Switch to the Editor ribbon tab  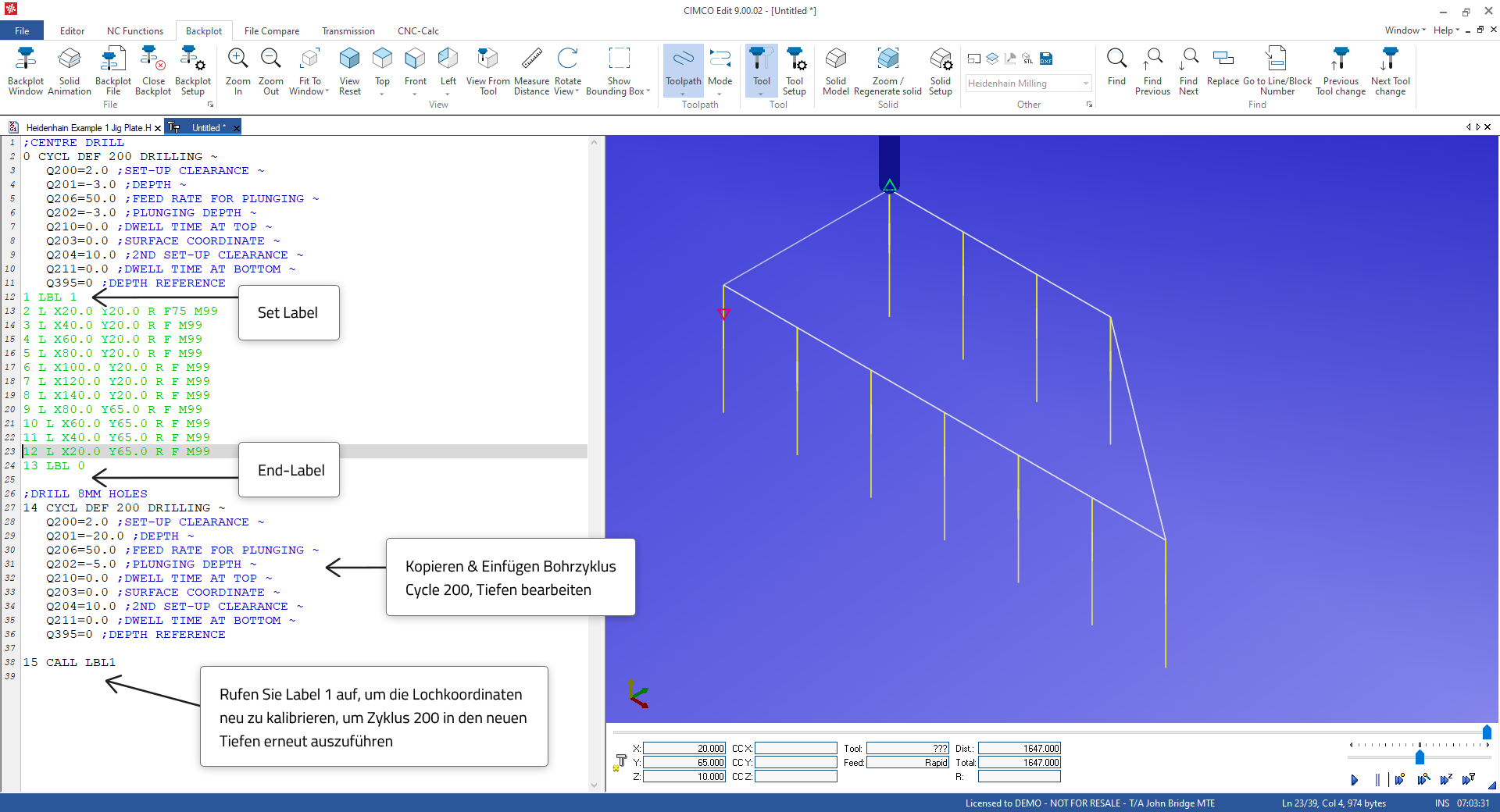[72, 31]
